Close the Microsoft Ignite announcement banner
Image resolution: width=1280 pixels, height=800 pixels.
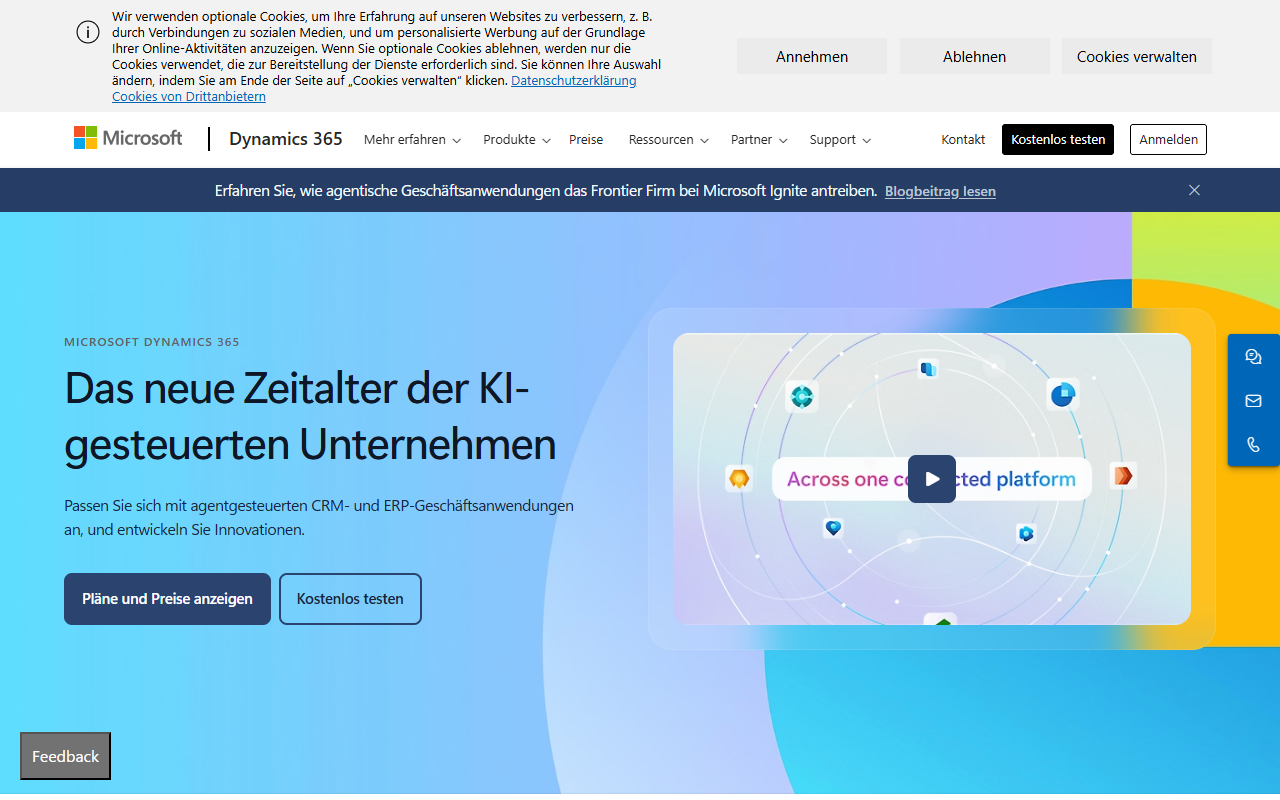point(1194,190)
